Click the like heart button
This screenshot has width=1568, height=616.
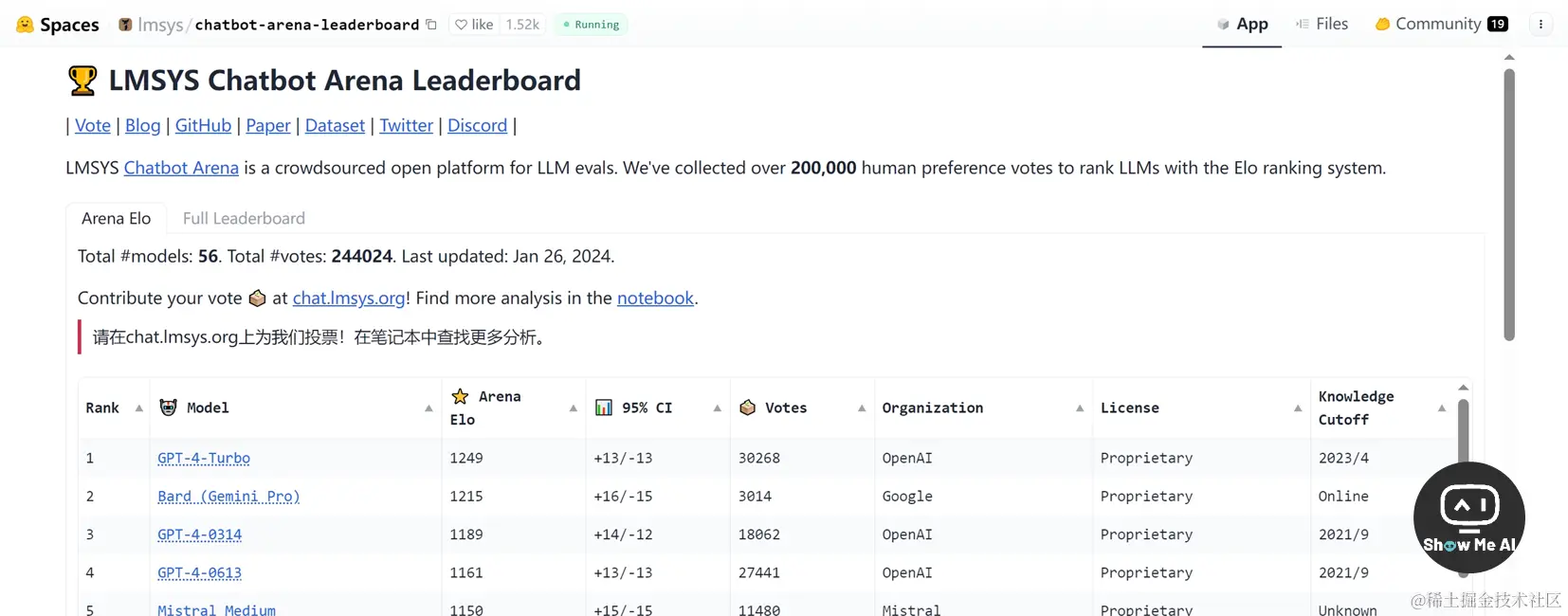[474, 25]
